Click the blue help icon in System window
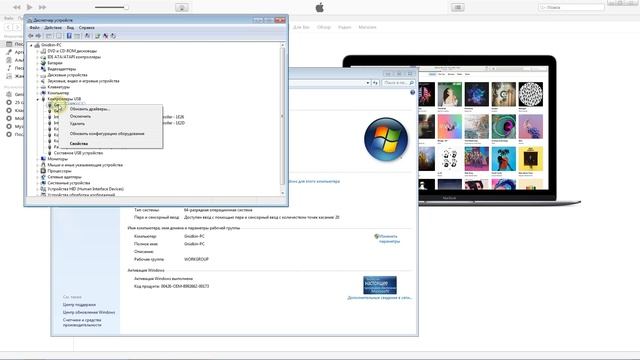 pos(412,93)
